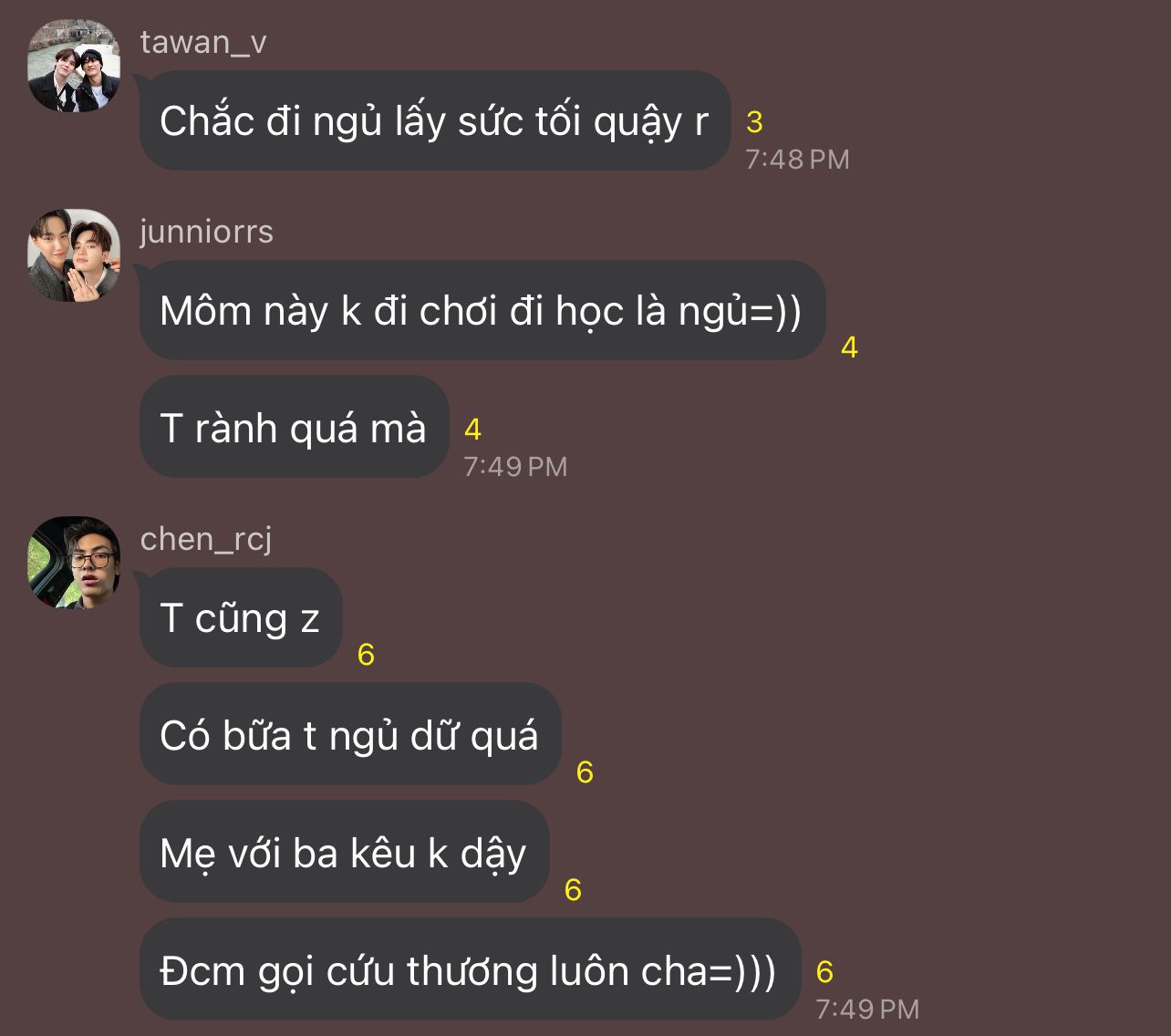Click read count 6 beside "Có bữa t ngủ dữ quá"
Screen dimensions: 1171x1036
click(x=585, y=772)
